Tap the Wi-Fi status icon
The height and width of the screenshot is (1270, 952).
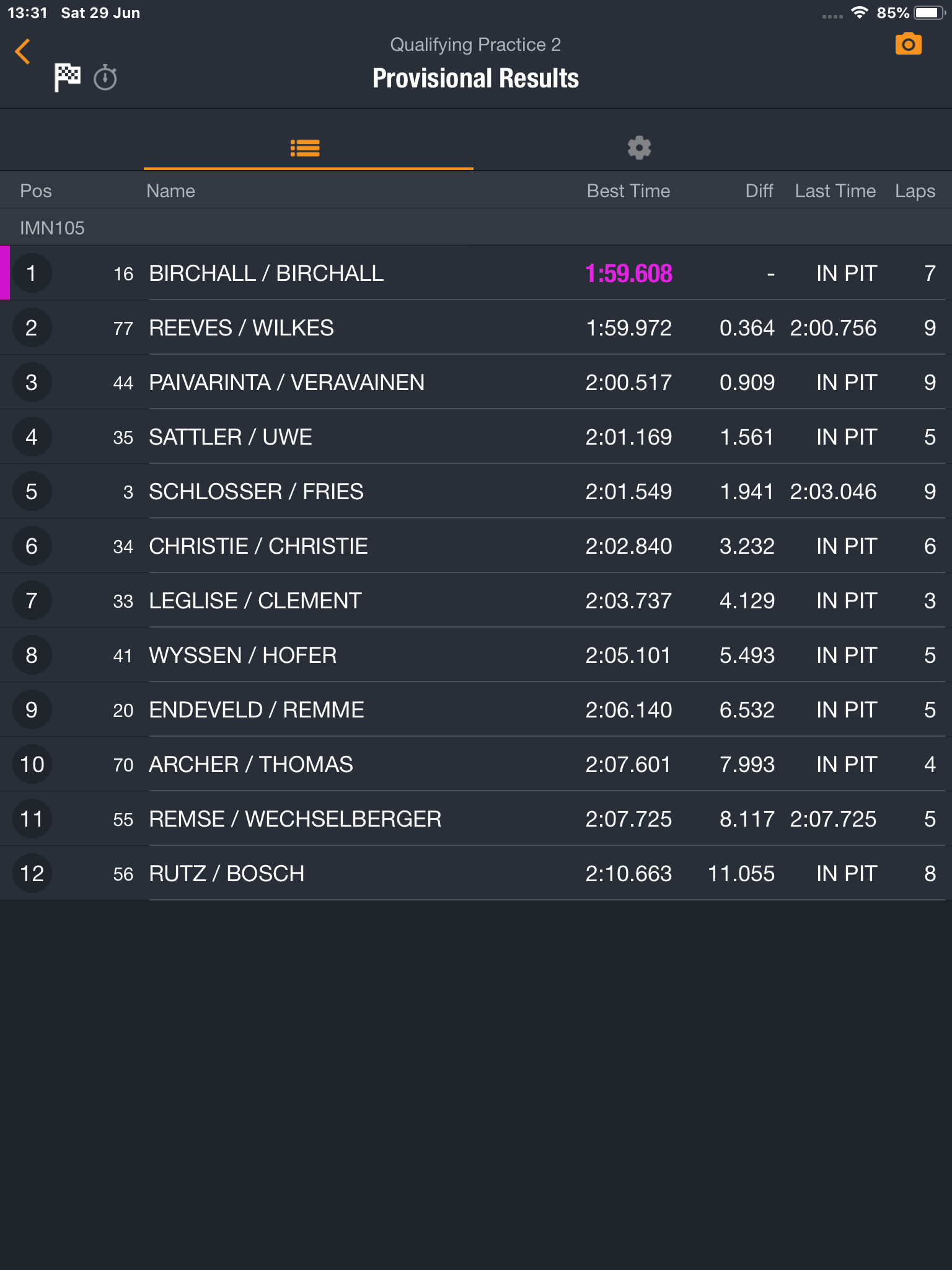[x=859, y=13]
